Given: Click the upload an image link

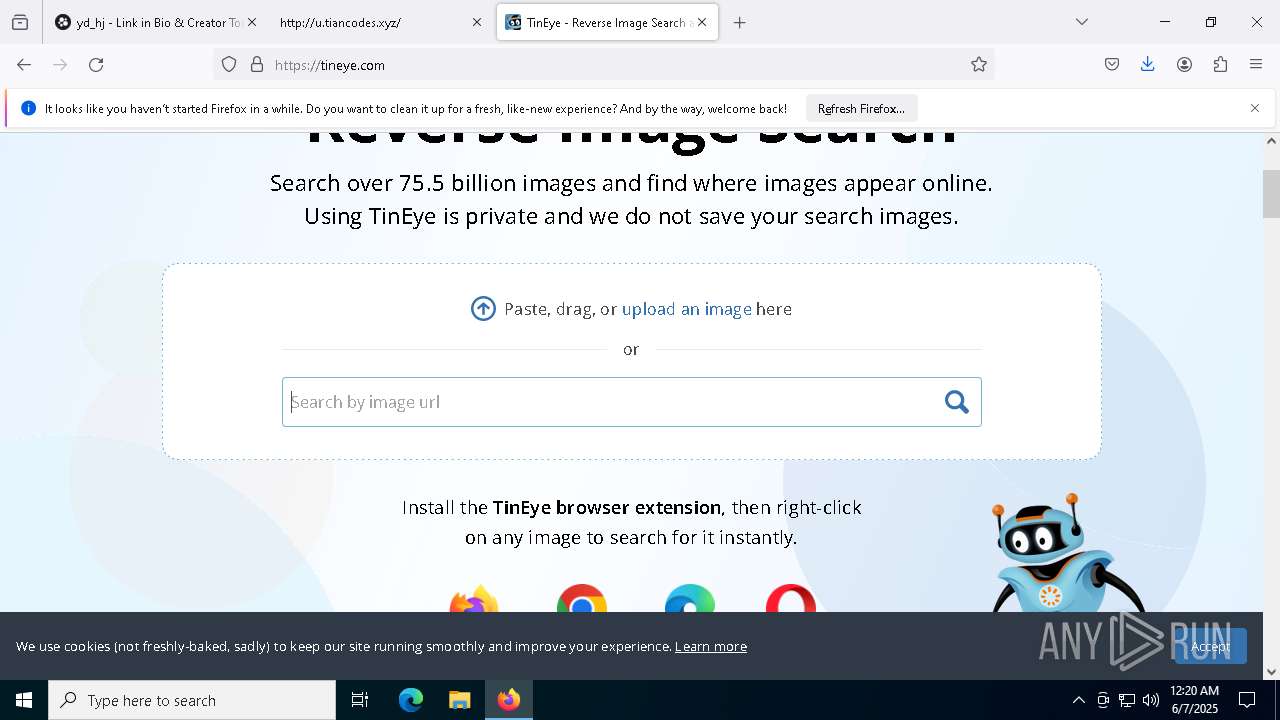Looking at the screenshot, I should (687, 309).
